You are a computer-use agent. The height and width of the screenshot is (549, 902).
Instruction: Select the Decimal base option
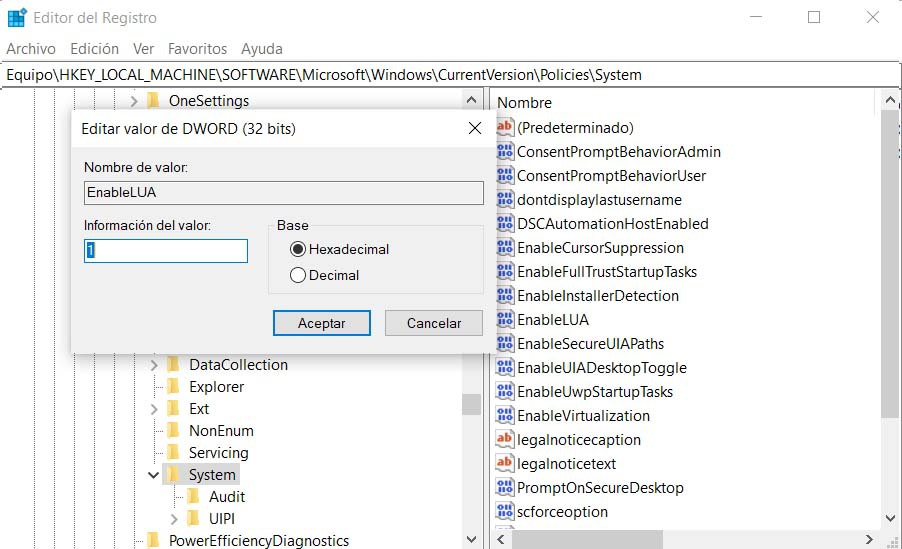click(x=297, y=275)
